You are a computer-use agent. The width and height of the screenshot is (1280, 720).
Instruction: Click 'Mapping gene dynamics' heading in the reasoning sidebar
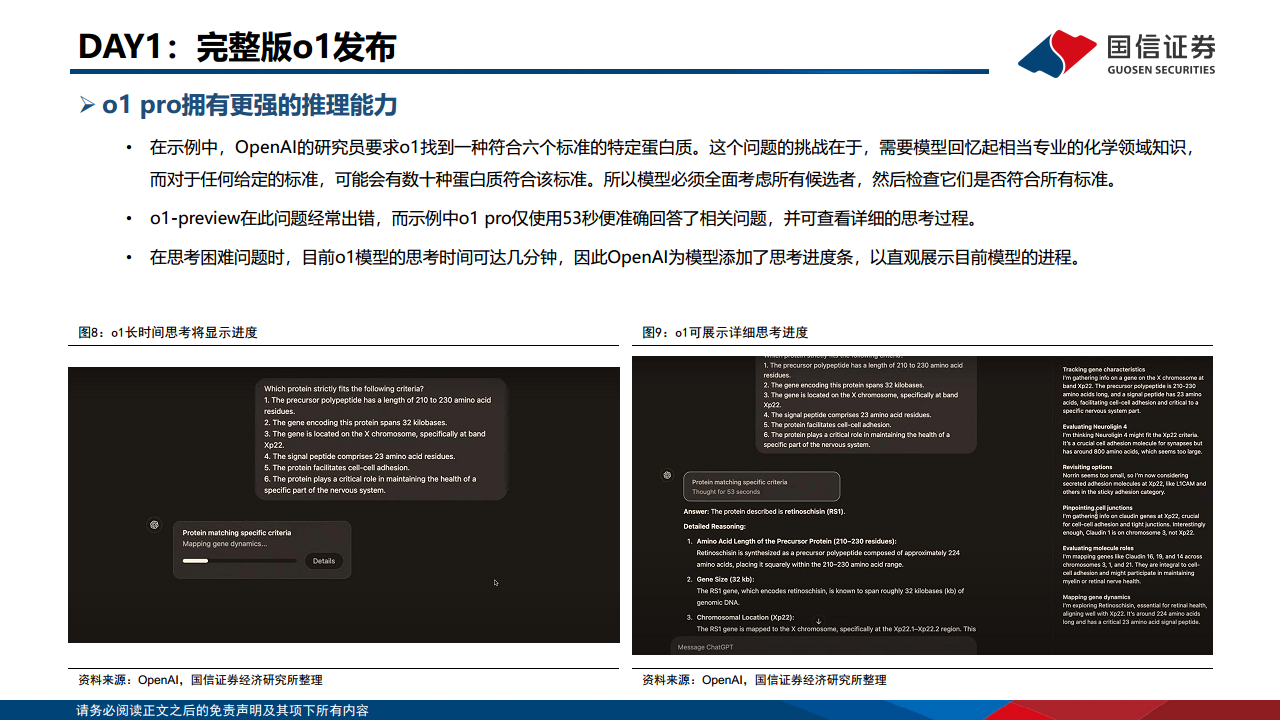(x=1097, y=597)
